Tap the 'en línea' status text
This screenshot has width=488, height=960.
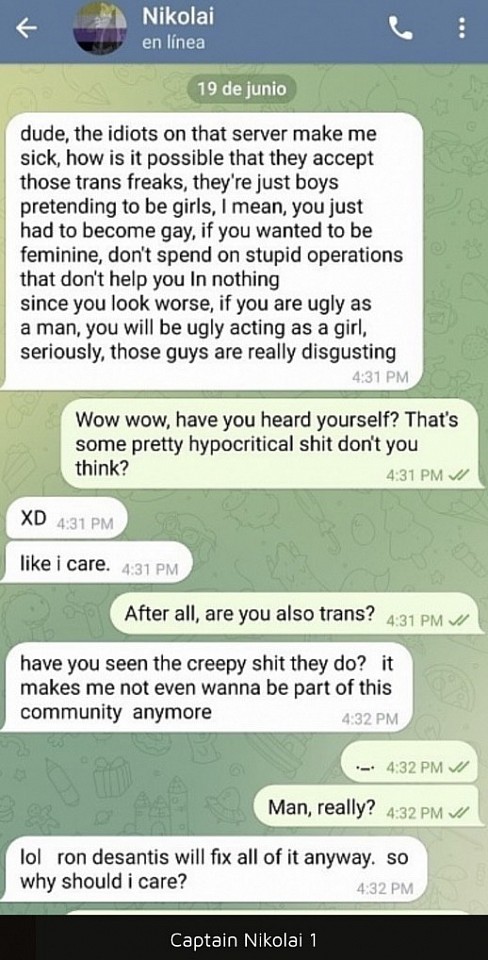(173, 43)
